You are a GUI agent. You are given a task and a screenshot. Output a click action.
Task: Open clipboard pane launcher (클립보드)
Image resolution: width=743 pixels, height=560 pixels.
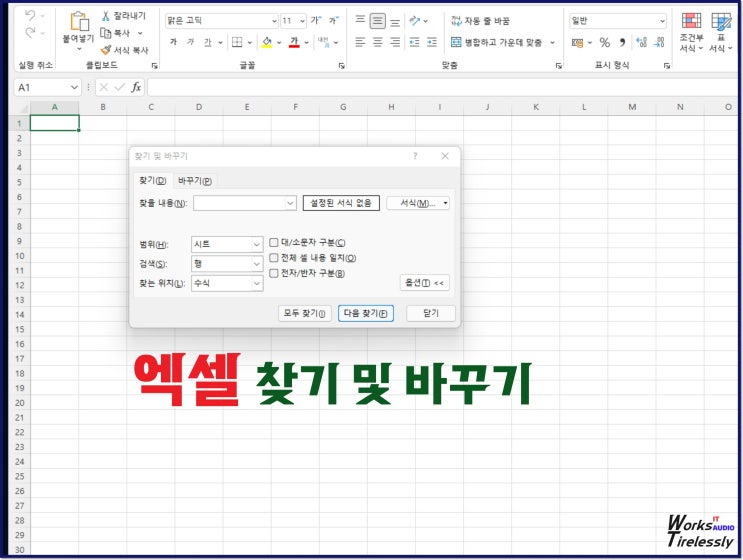[154, 66]
